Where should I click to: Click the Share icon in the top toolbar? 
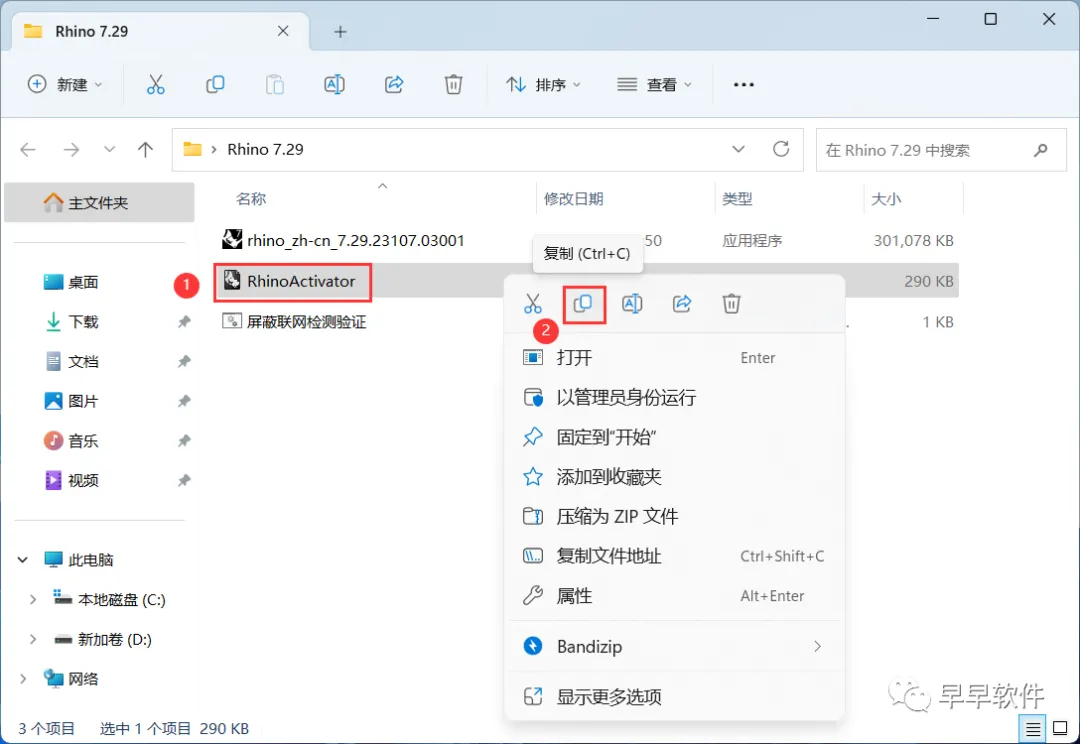pyautogui.click(x=394, y=85)
